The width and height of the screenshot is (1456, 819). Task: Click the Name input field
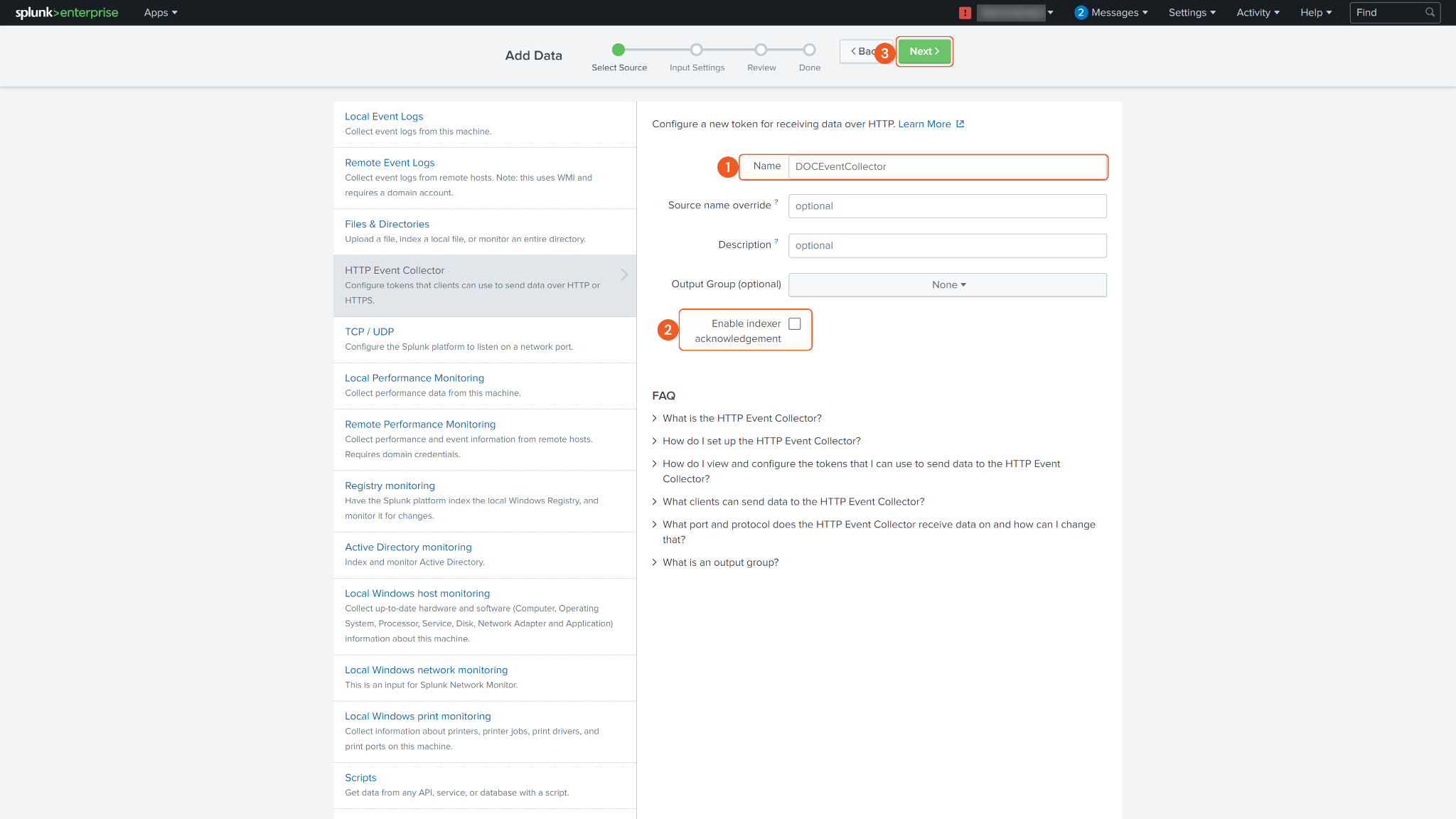(947, 166)
